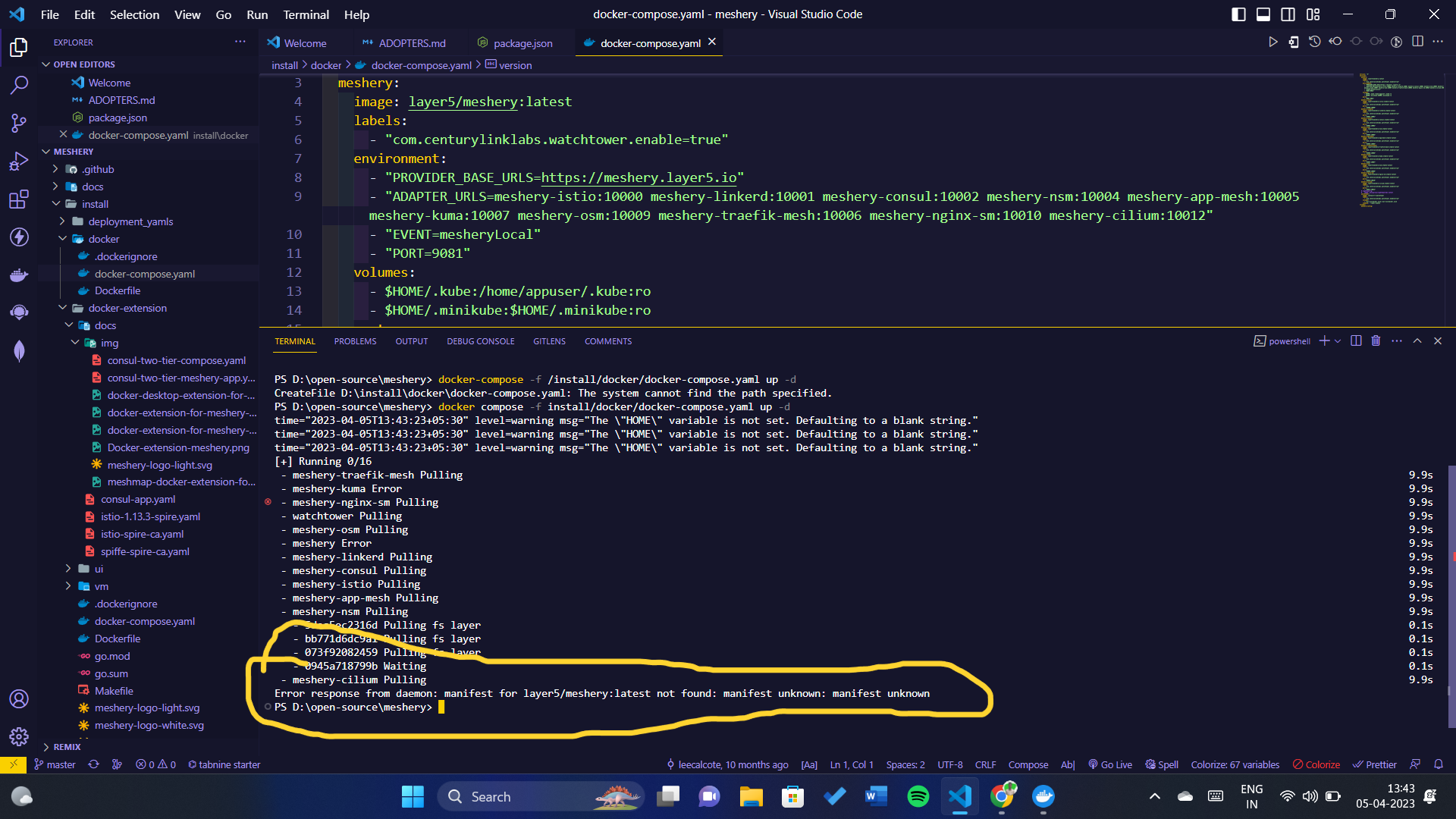Image resolution: width=1456 pixels, height=819 pixels.
Task: Open the Search view in the activity bar
Action: pos(19,85)
